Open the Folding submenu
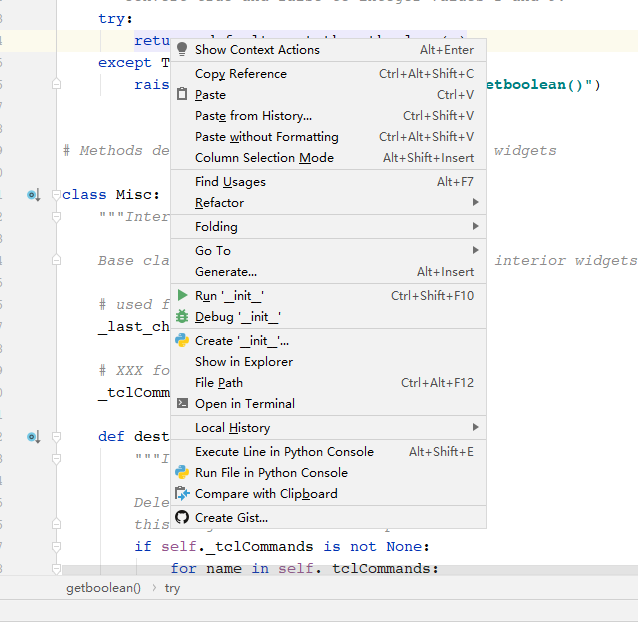The image size is (638, 622). (x=328, y=227)
